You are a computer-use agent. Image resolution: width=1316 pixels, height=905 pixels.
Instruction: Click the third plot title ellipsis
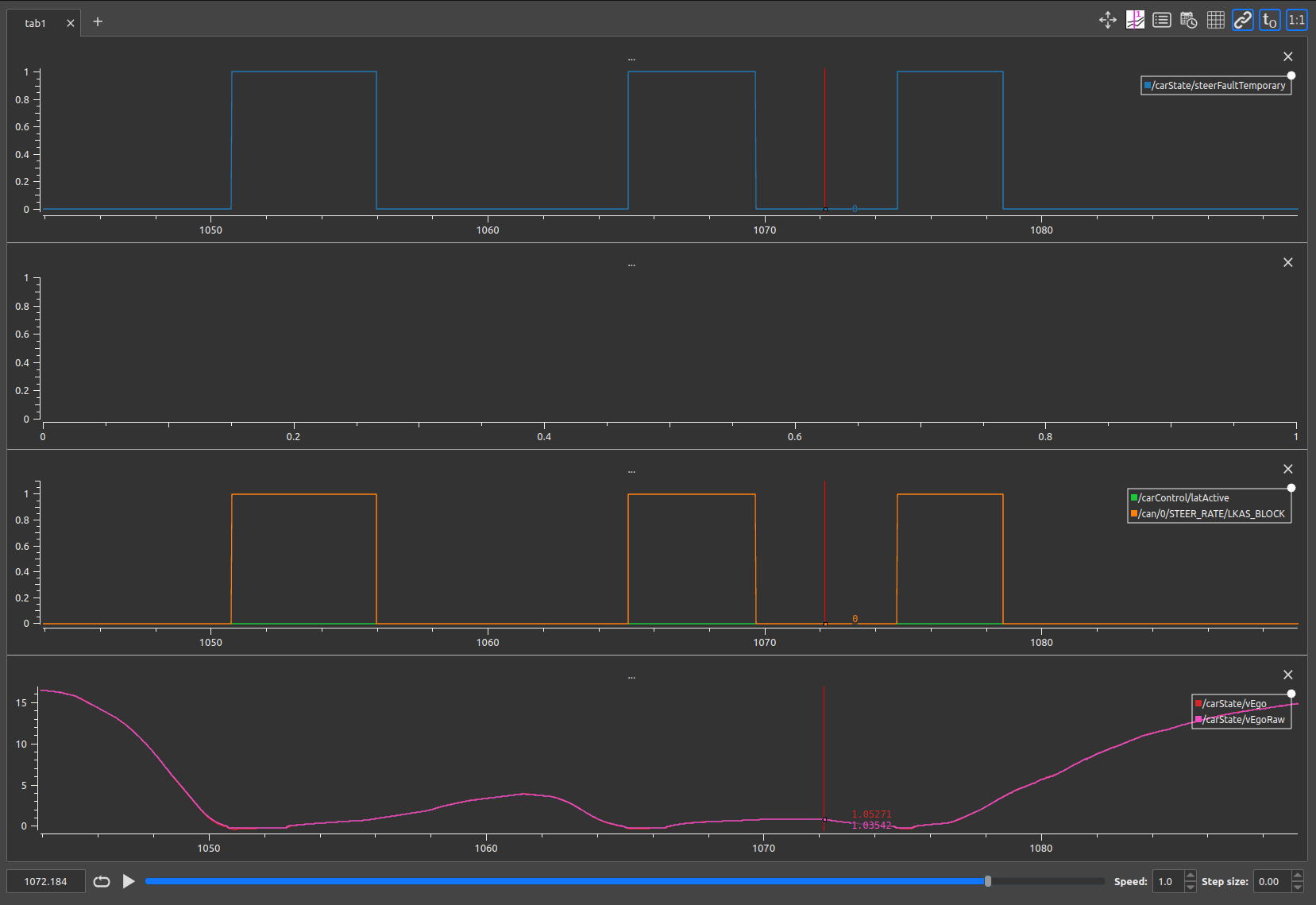(x=631, y=471)
